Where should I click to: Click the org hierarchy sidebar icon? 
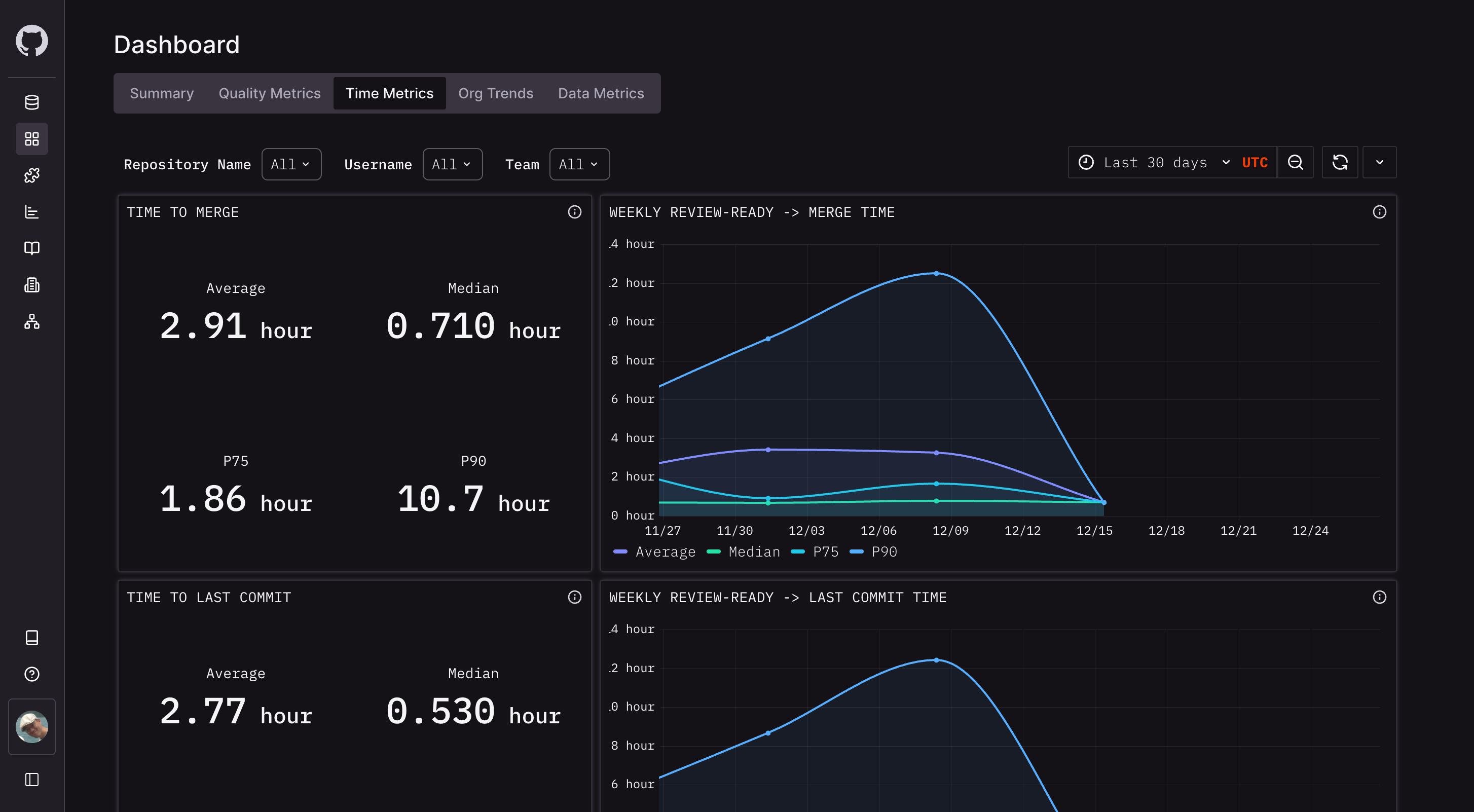[31, 321]
